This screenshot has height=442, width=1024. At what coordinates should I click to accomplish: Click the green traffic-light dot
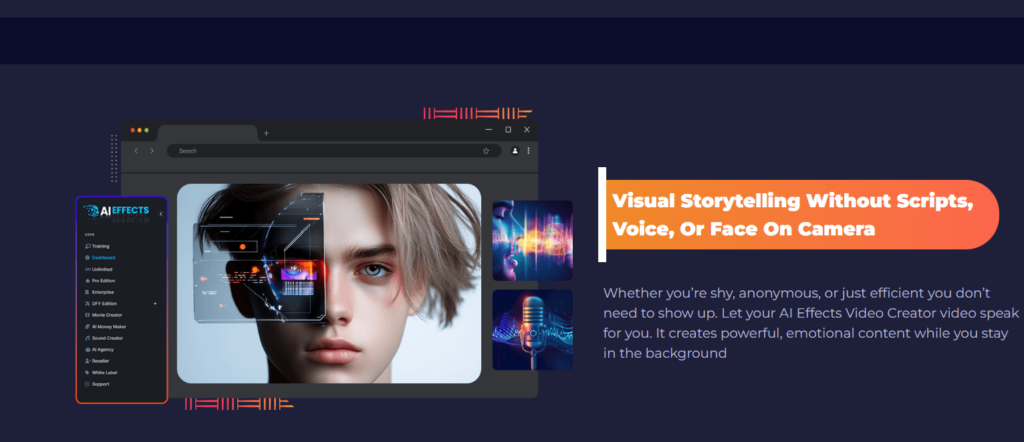click(x=146, y=130)
